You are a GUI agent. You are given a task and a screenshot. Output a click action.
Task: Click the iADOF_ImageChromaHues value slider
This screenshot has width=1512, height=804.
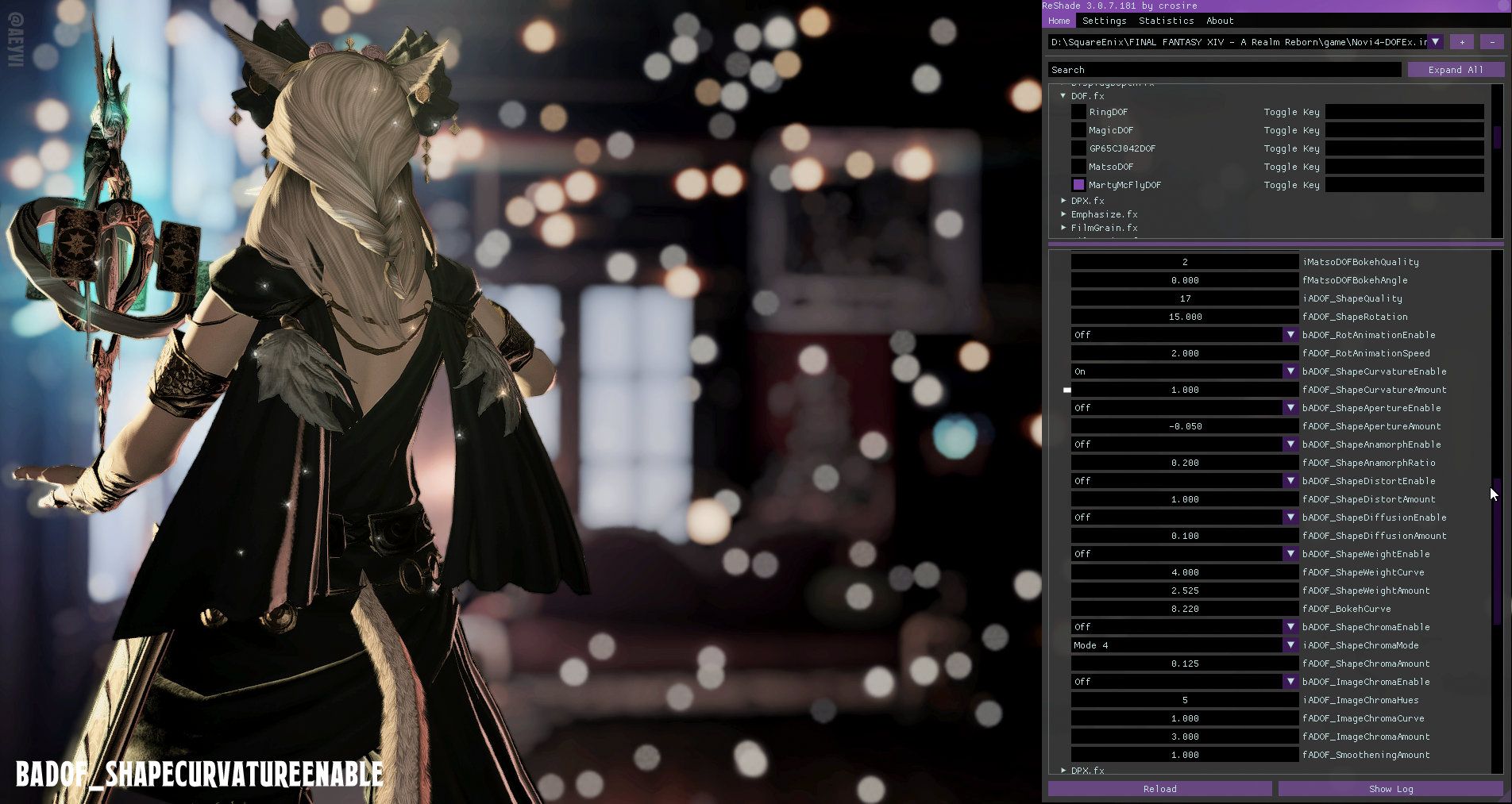(x=1184, y=700)
